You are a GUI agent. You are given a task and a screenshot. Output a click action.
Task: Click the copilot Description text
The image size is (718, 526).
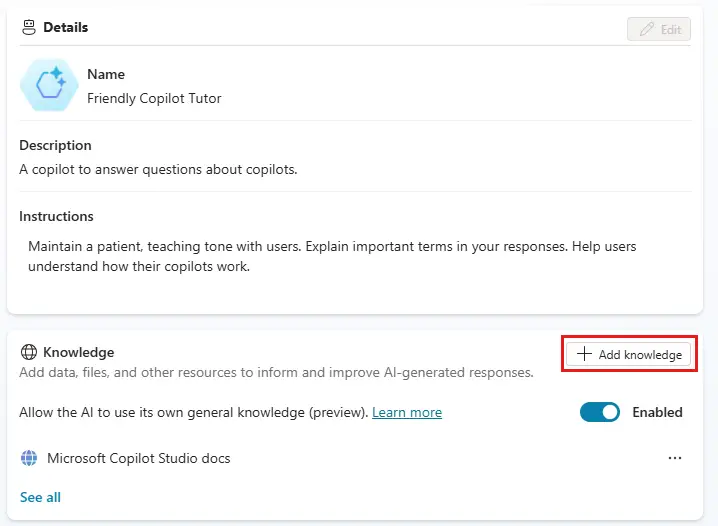pos(158,169)
